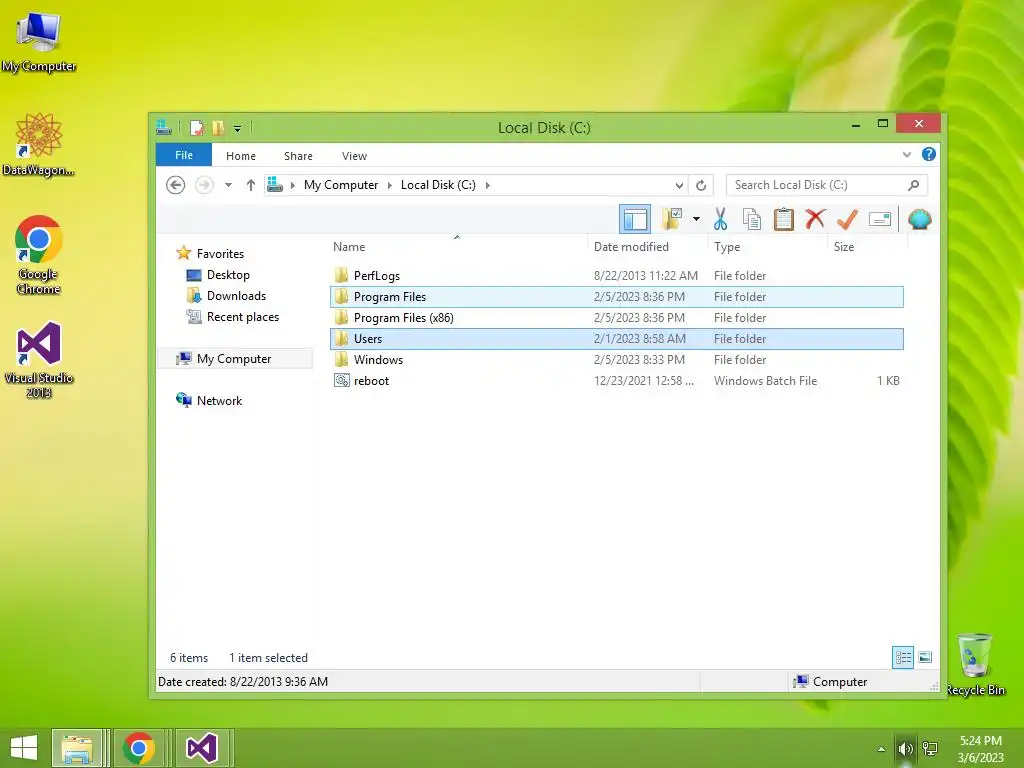The image size is (1024, 768).
Task: Click the Google Chrome desktop shortcut
Action: (x=39, y=255)
